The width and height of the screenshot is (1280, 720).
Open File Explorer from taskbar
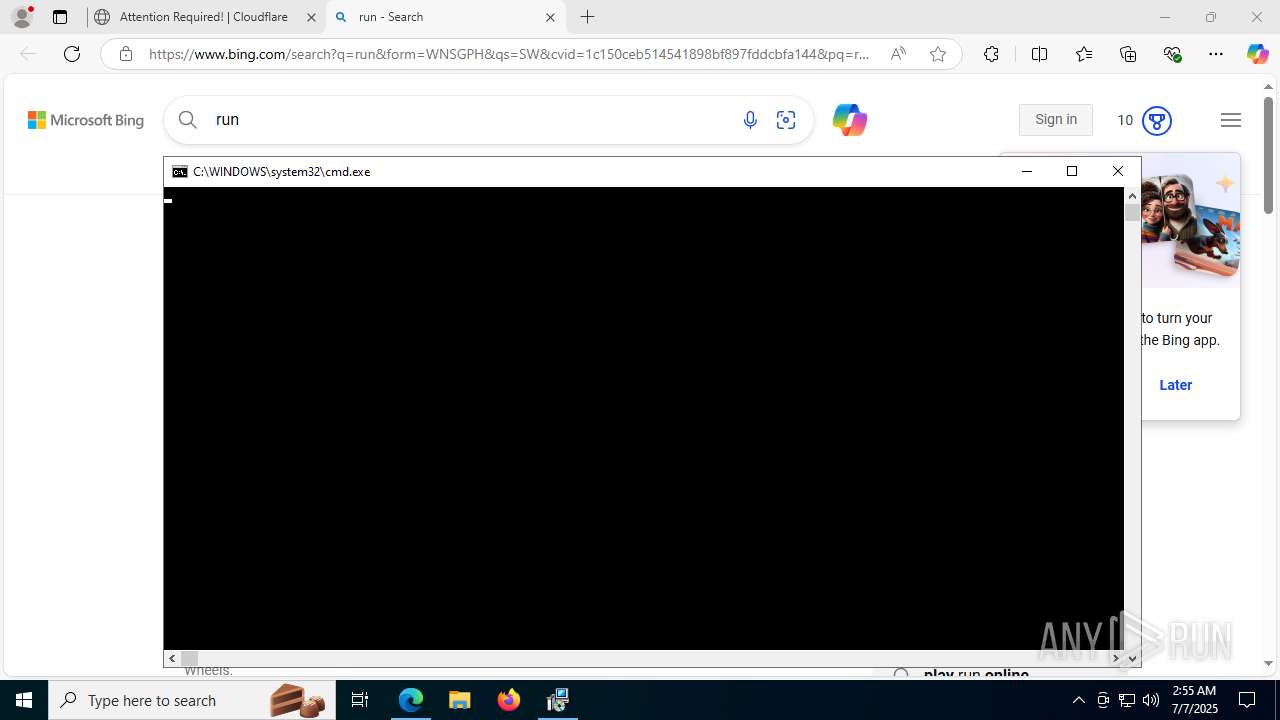click(x=460, y=700)
